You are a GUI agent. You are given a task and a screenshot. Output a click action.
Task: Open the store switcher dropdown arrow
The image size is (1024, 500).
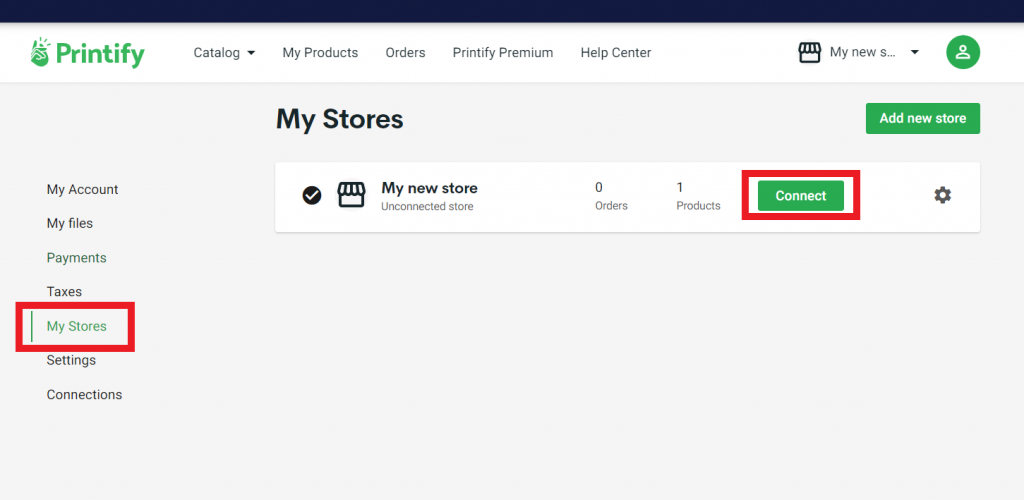pos(914,53)
